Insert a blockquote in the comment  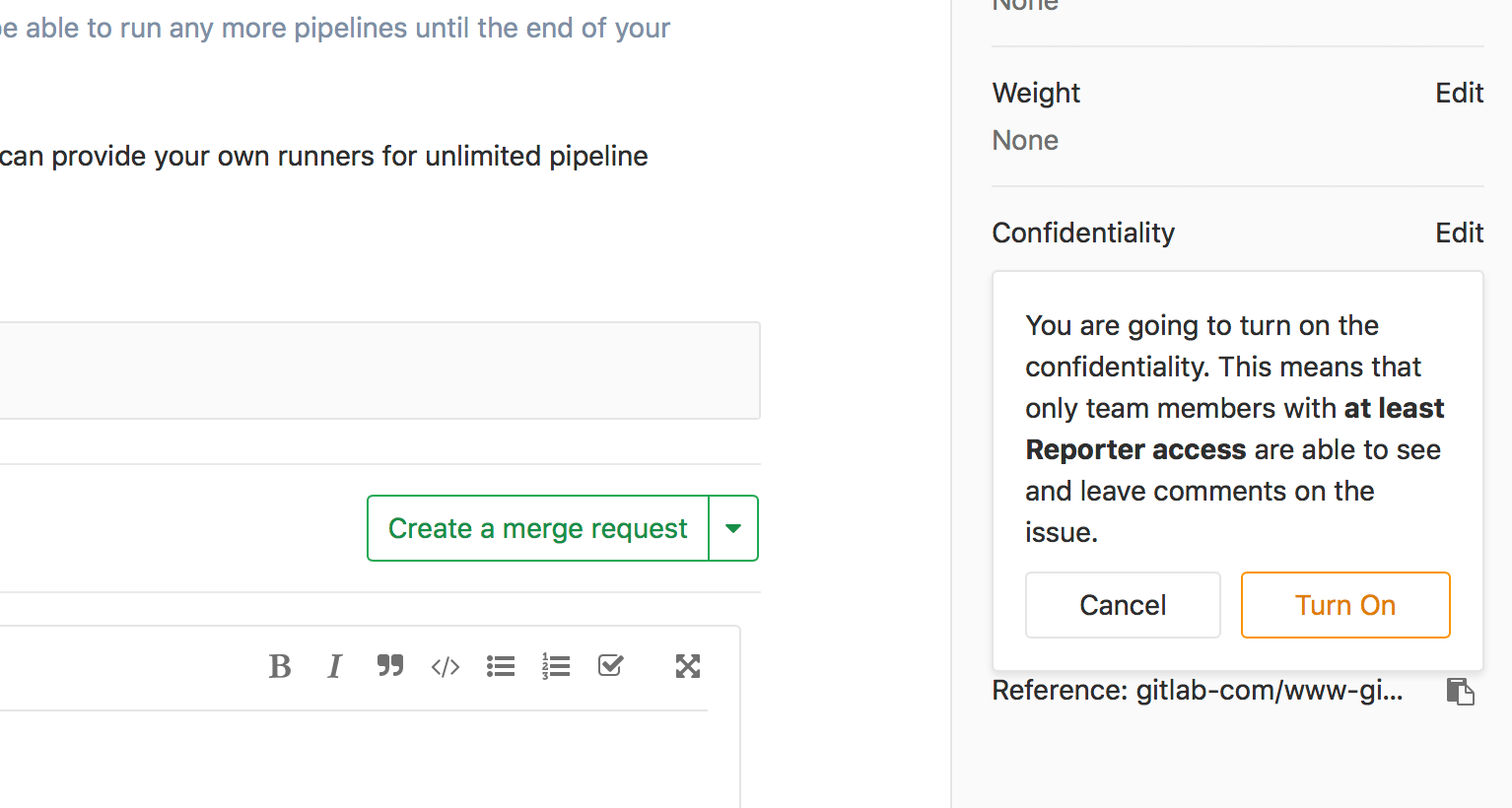pyautogui.click(x=390, y=666)
